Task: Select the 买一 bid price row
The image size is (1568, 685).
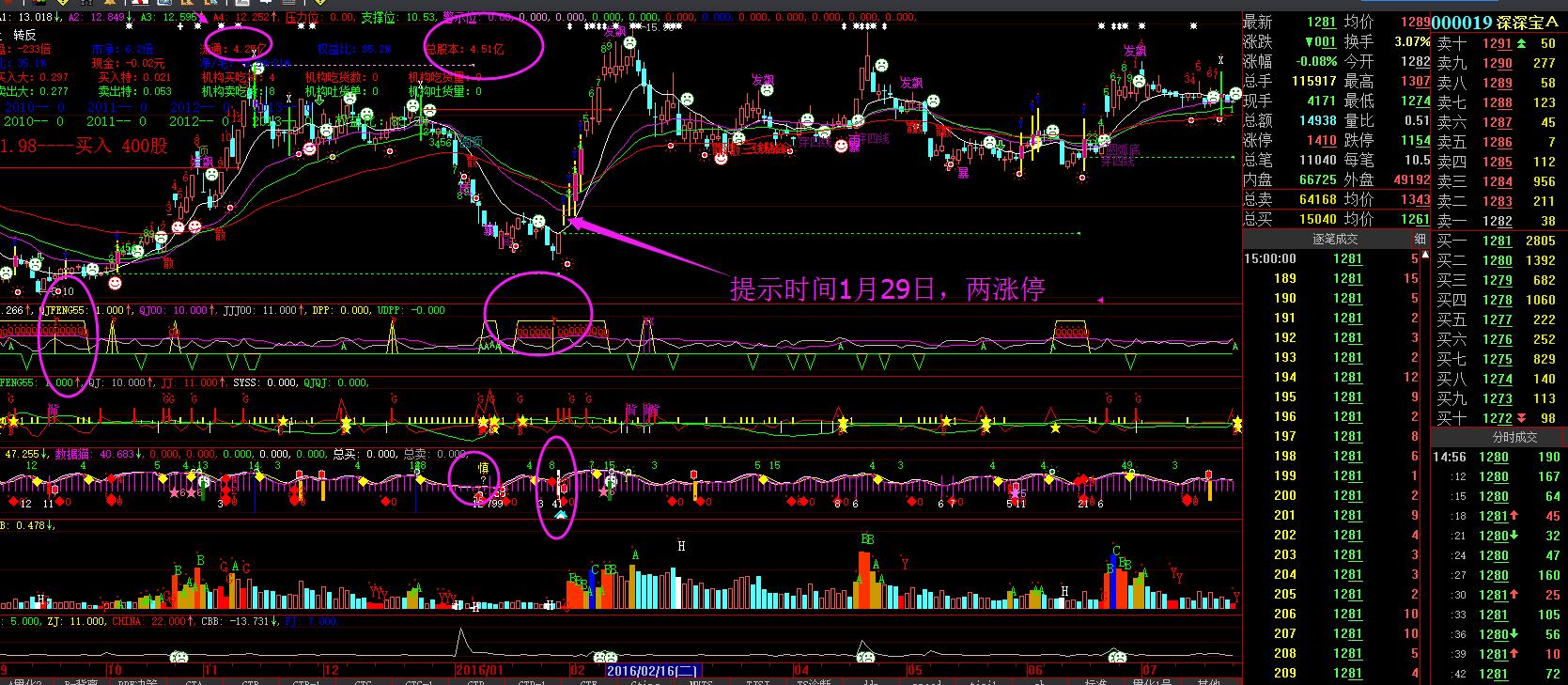Action: (x=1498, y=241)
